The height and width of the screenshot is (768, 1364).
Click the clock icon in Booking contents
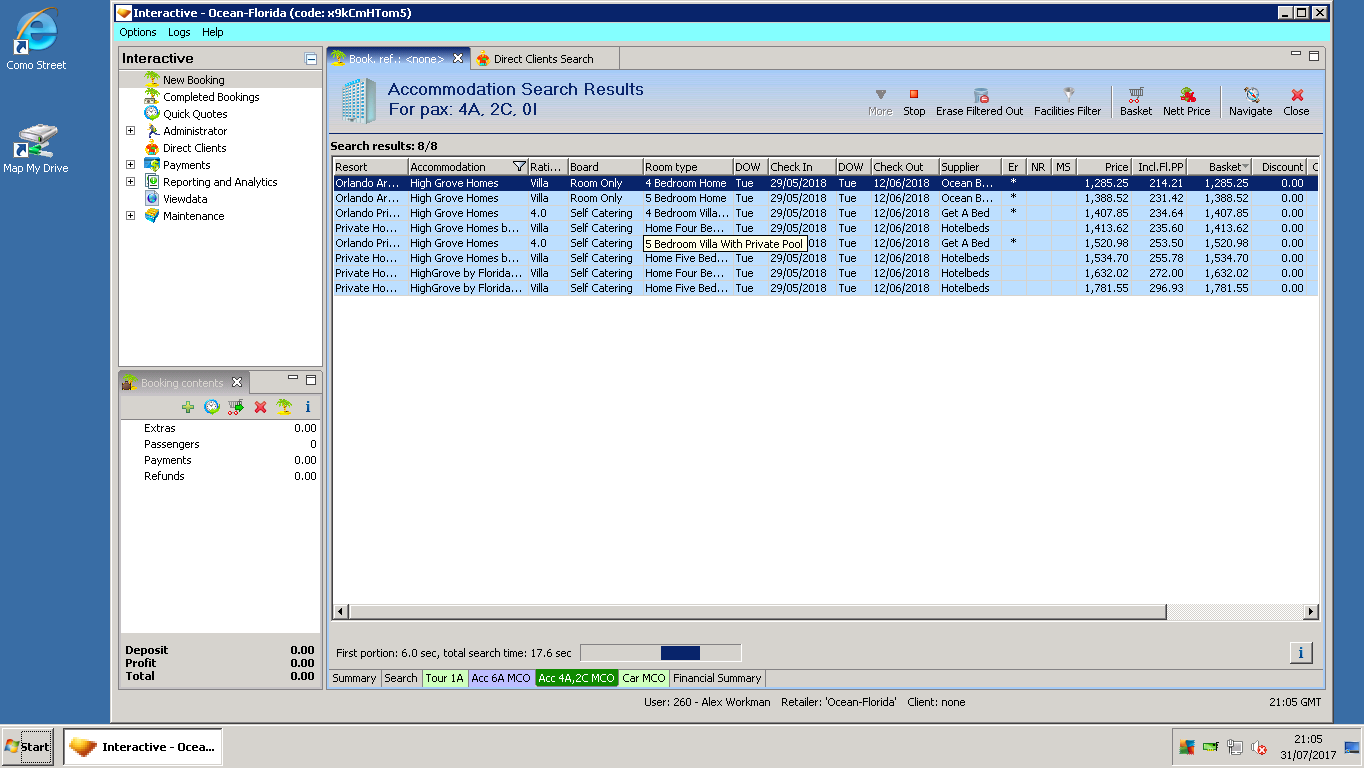click(212, 407)
